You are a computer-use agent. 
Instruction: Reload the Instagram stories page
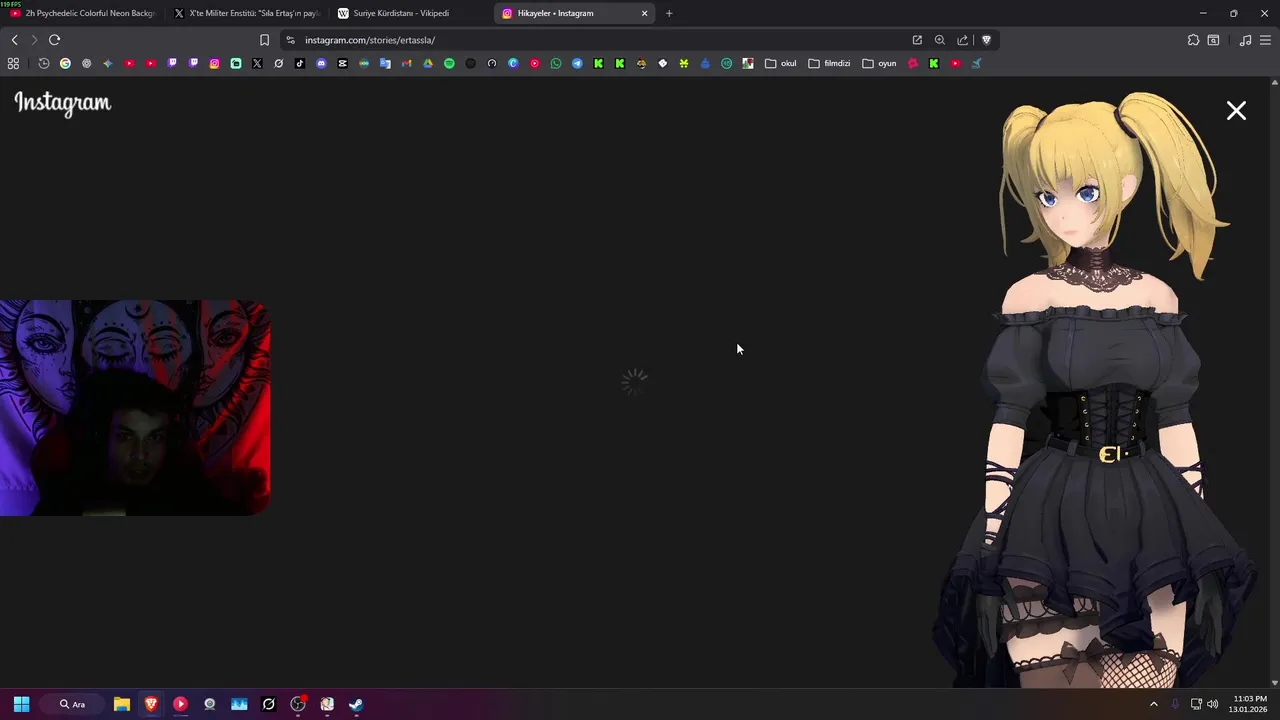click(x=54, y=40)
